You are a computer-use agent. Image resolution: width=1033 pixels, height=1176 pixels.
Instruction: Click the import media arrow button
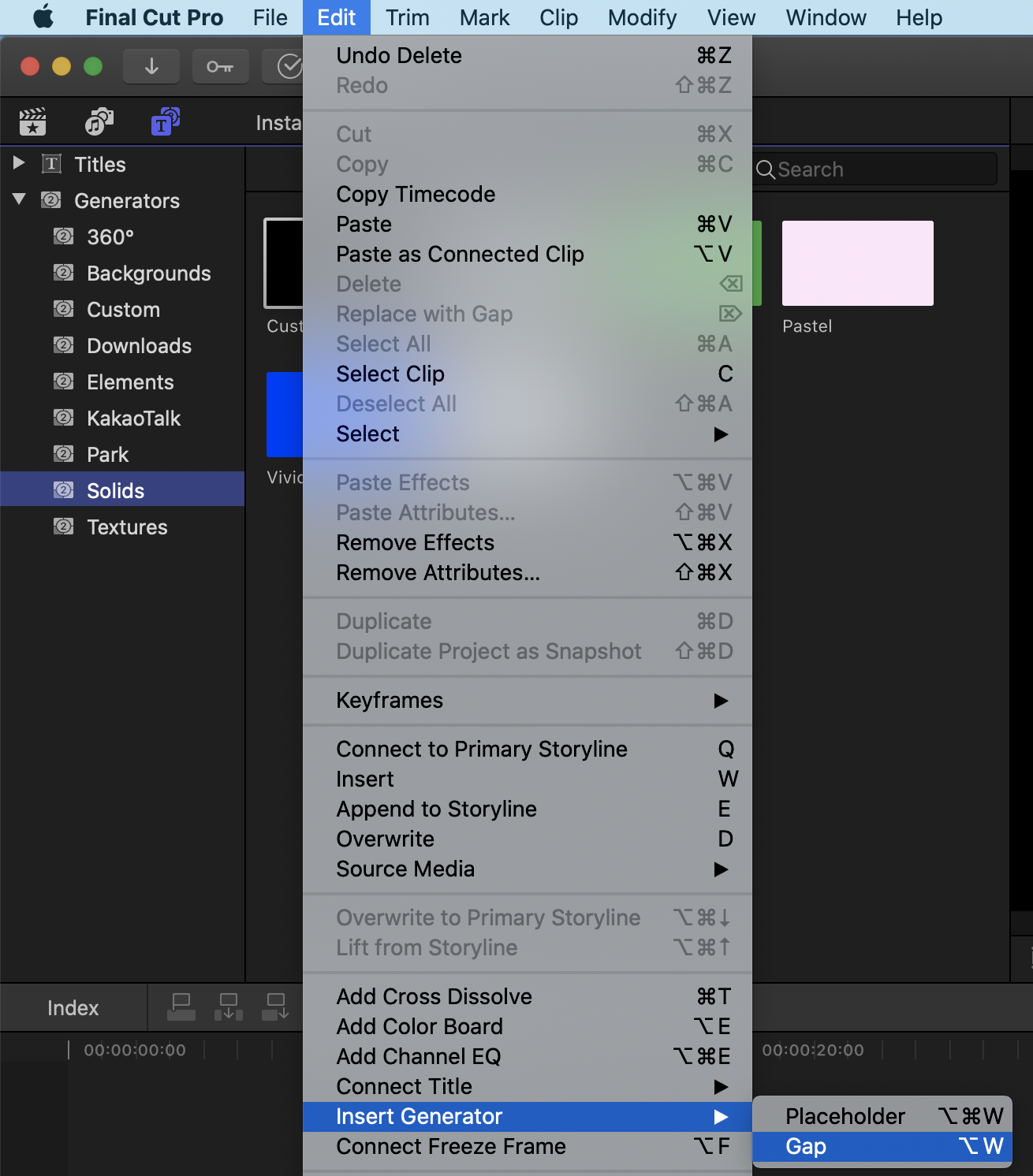(151, 66)
